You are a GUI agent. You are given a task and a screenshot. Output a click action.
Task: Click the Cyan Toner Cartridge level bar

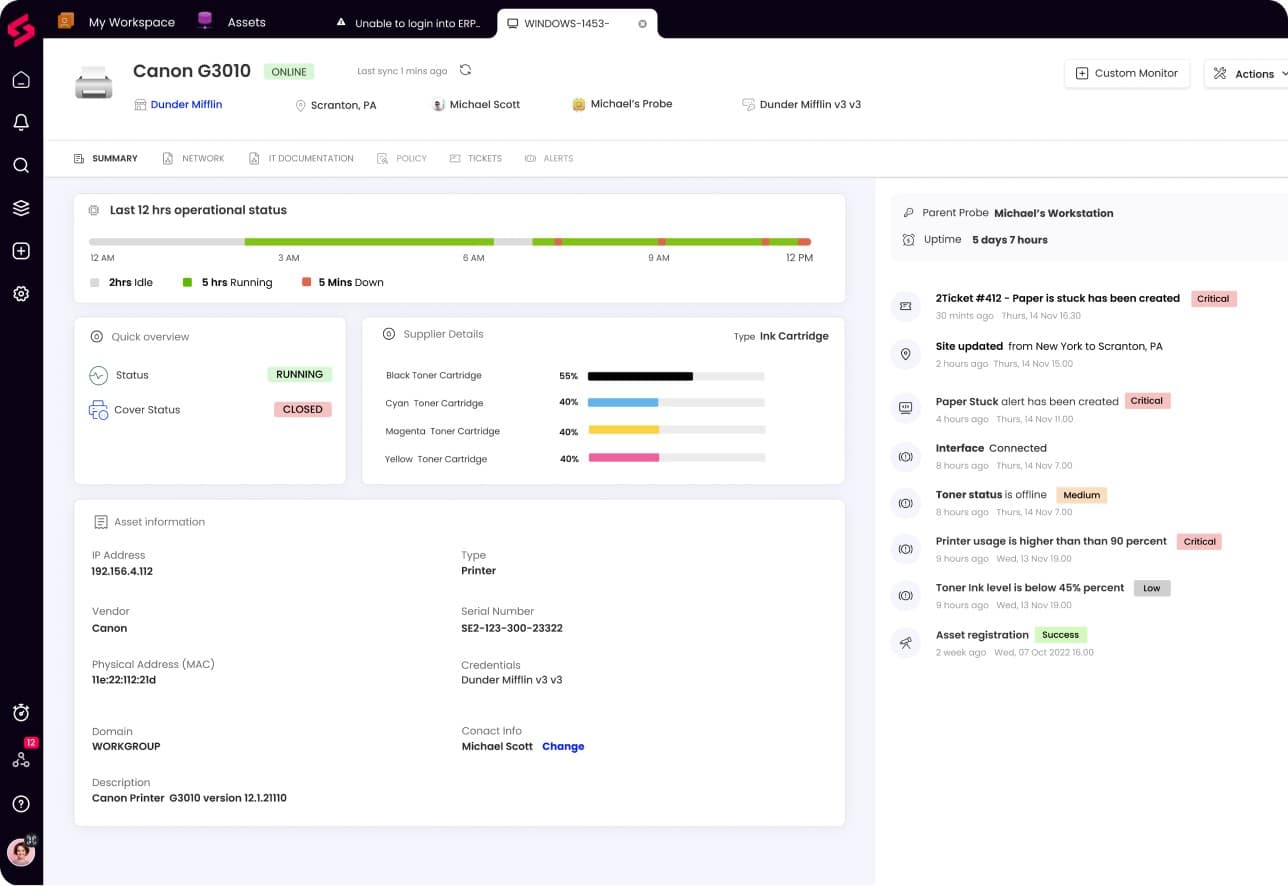(676, 402)
